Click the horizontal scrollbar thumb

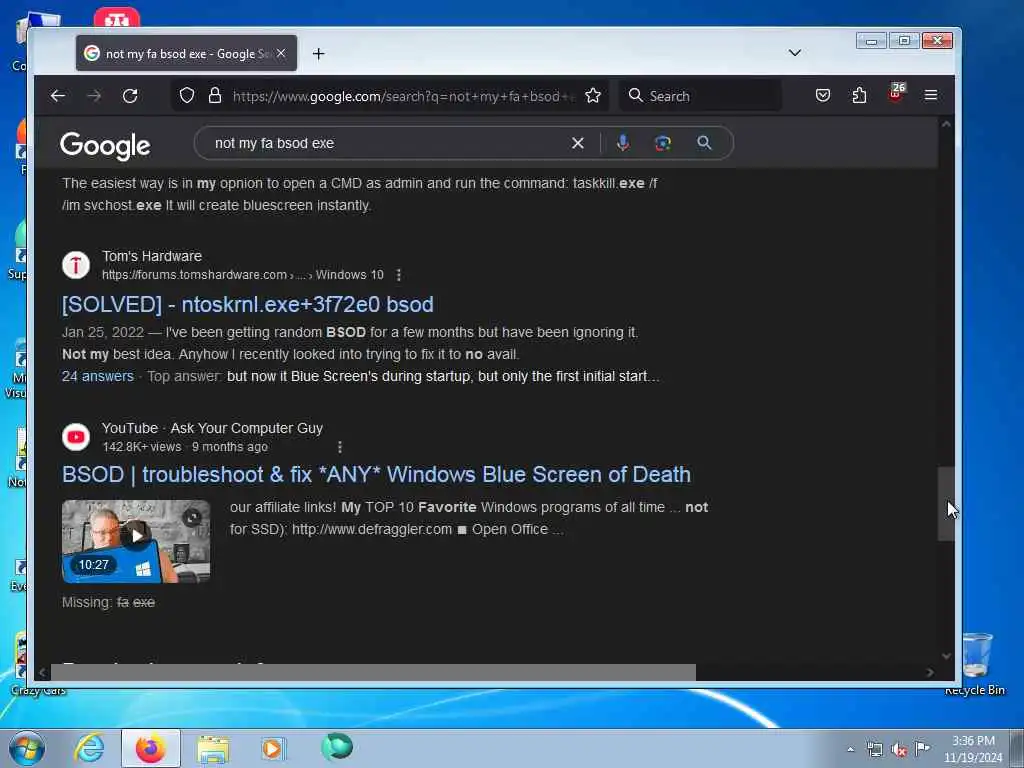pos(373,672)
